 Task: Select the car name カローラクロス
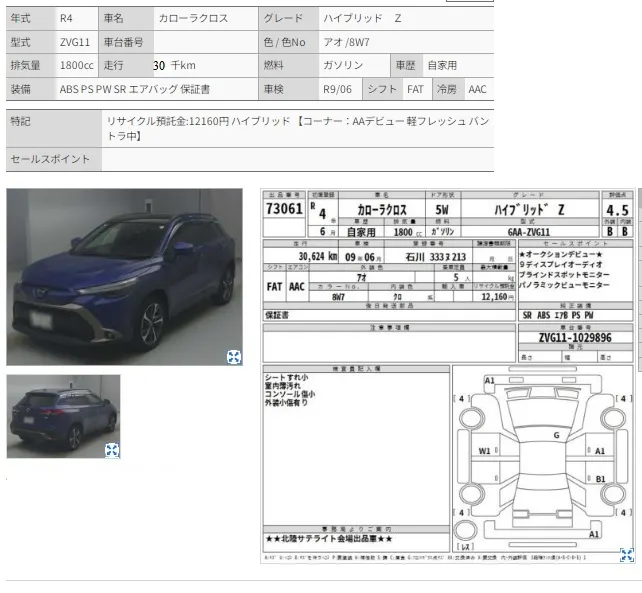point(193,18)
